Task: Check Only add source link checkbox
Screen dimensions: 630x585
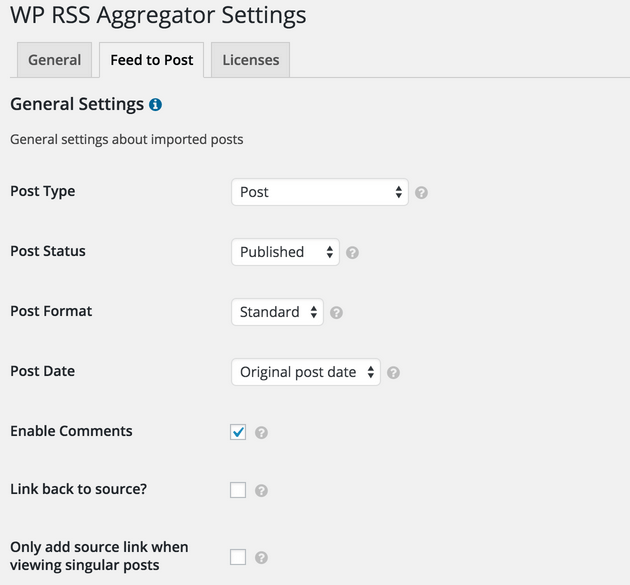Action: (238, 557)
